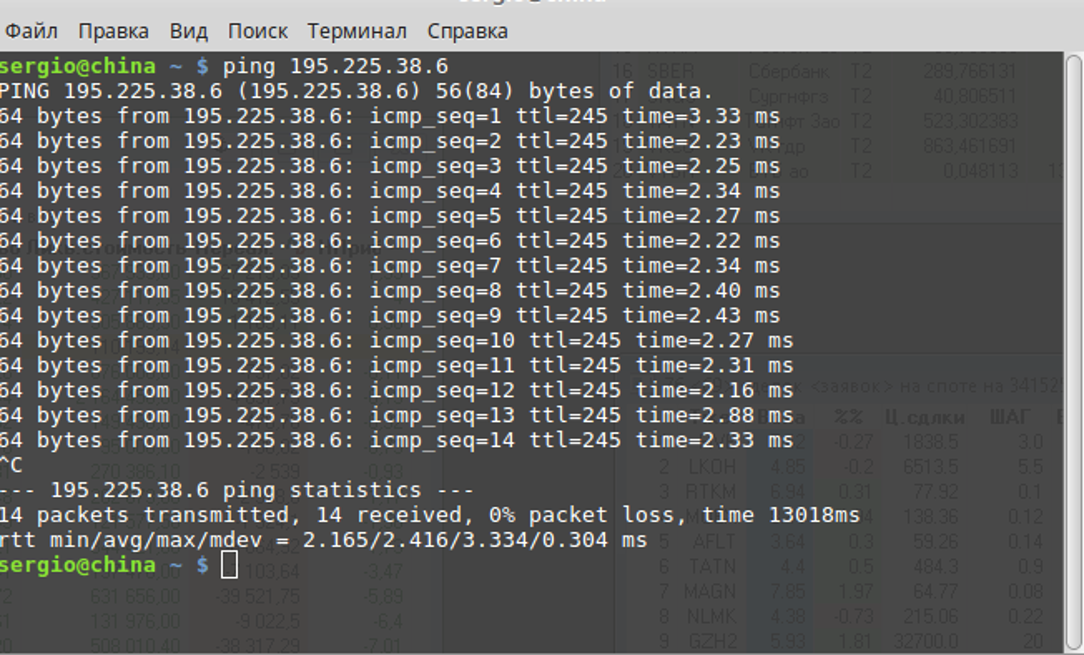Click the ^C interrupt line

[11, 465]
